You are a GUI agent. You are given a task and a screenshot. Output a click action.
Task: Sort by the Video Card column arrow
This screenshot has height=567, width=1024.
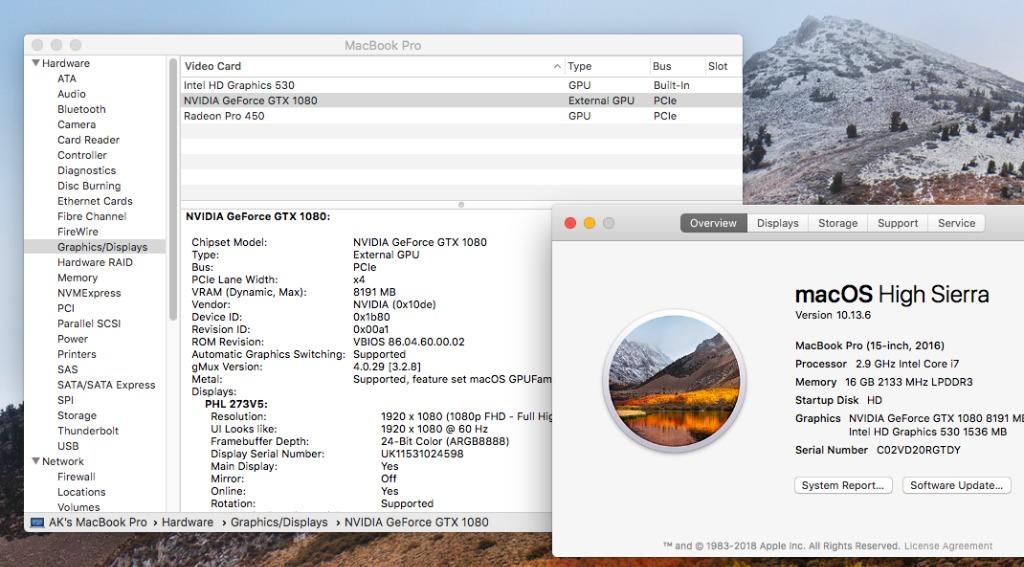tap(557, 66)
